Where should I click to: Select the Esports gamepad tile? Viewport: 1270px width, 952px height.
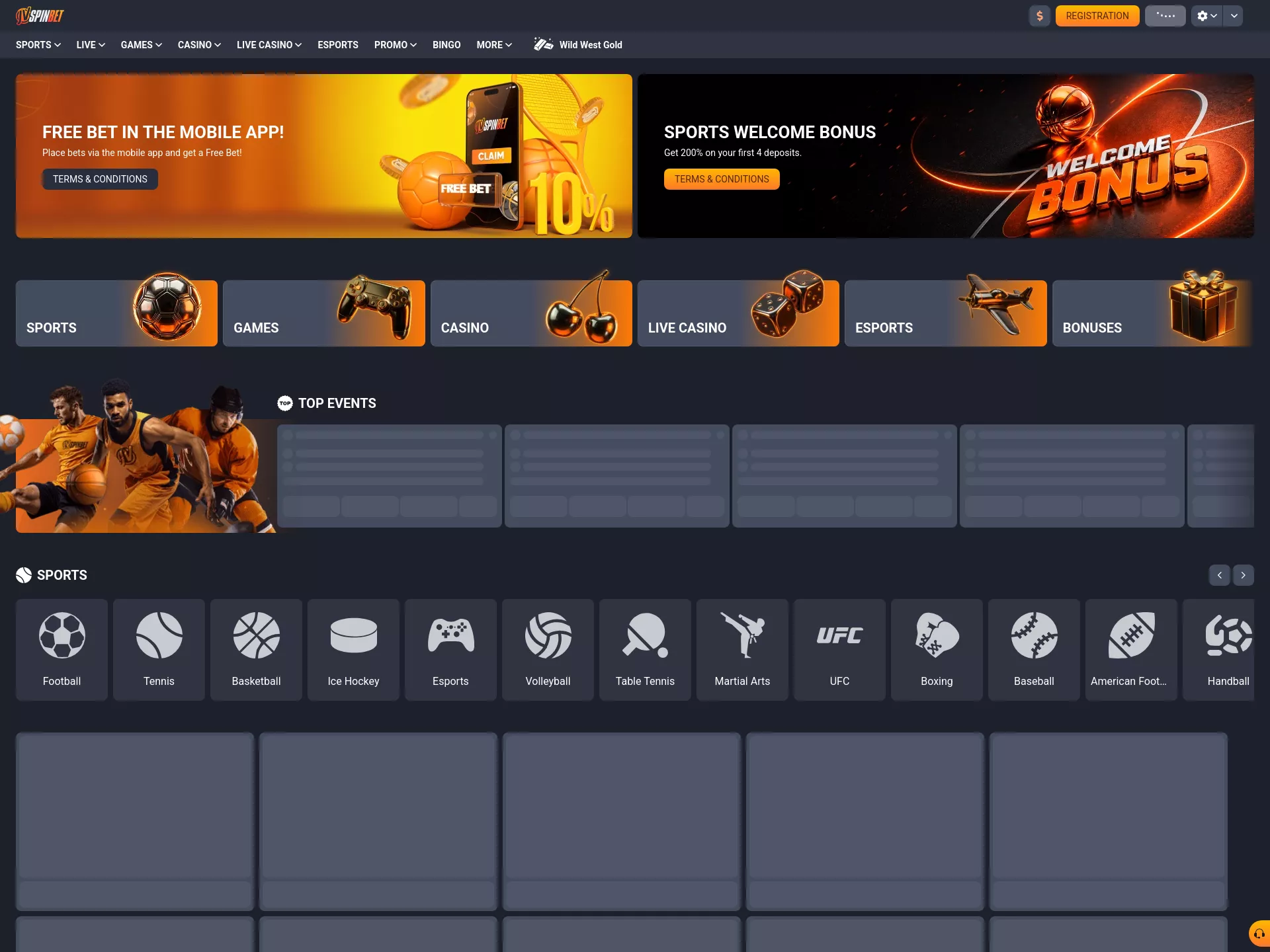[450, 649]
